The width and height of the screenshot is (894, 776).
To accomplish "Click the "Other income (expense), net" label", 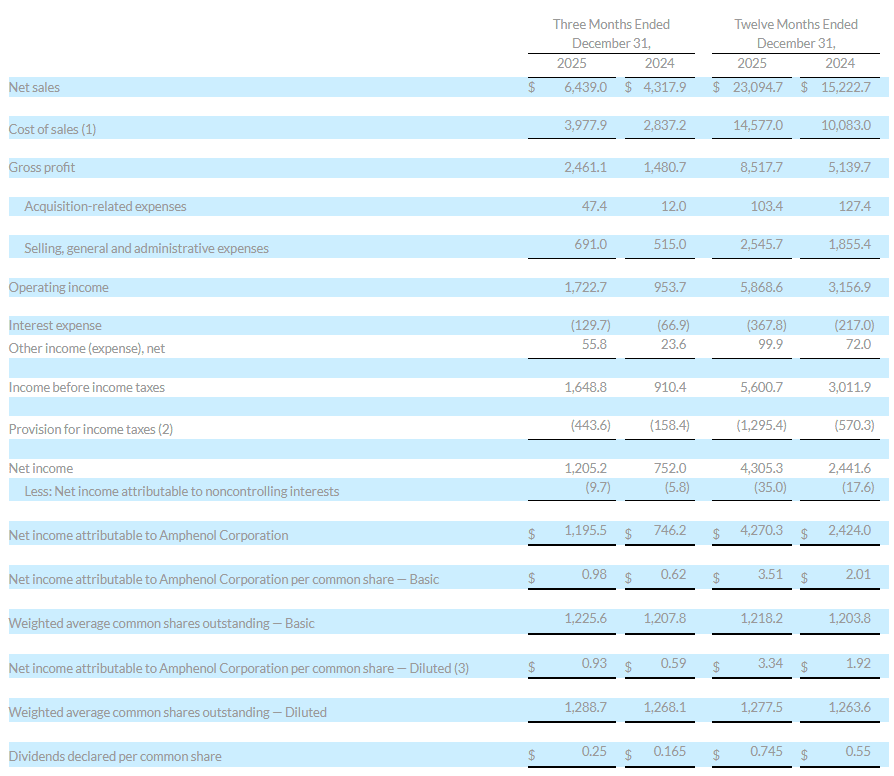I will pyautogui.click(x=86, y=348).
